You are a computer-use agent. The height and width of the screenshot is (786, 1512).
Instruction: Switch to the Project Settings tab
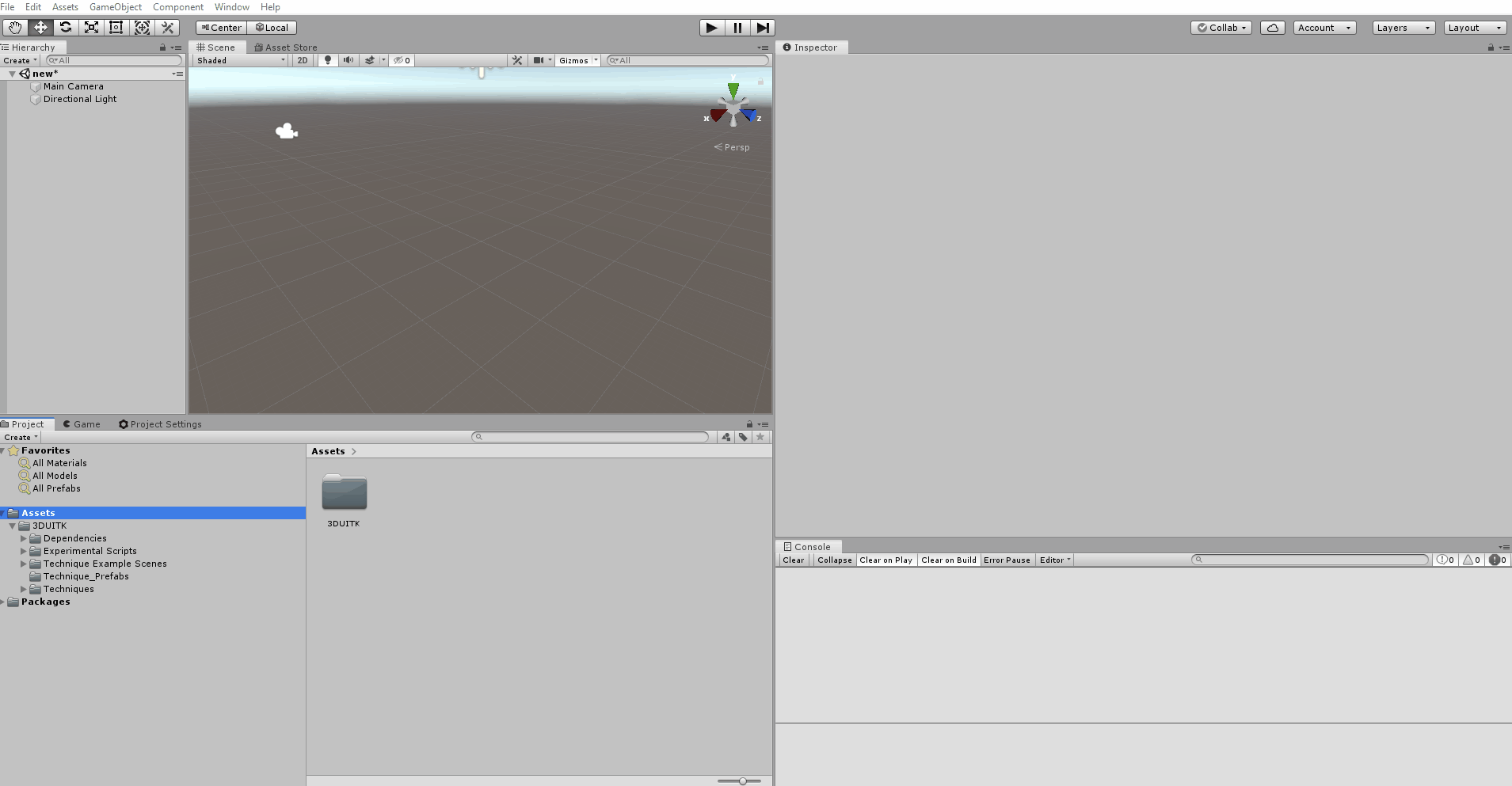pos(160,424)
